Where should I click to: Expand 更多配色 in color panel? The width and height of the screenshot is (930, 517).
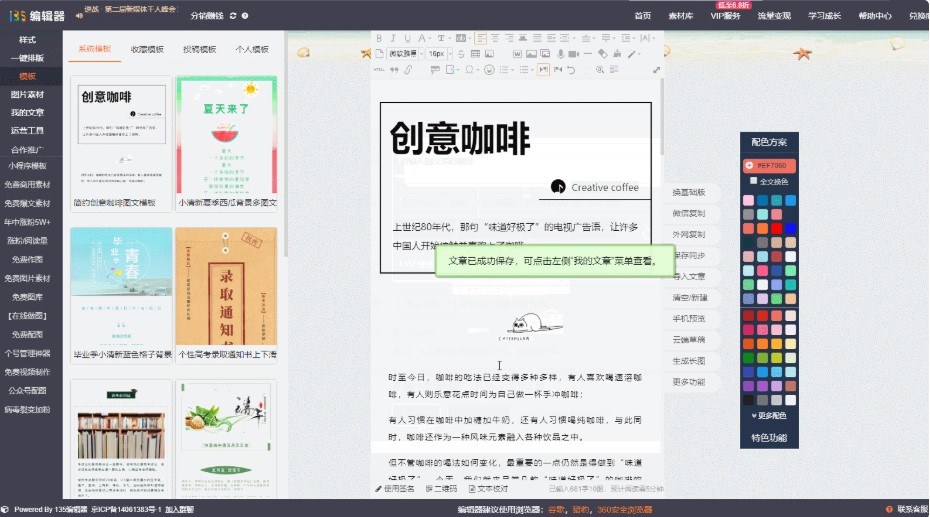(x=769, y=416)
